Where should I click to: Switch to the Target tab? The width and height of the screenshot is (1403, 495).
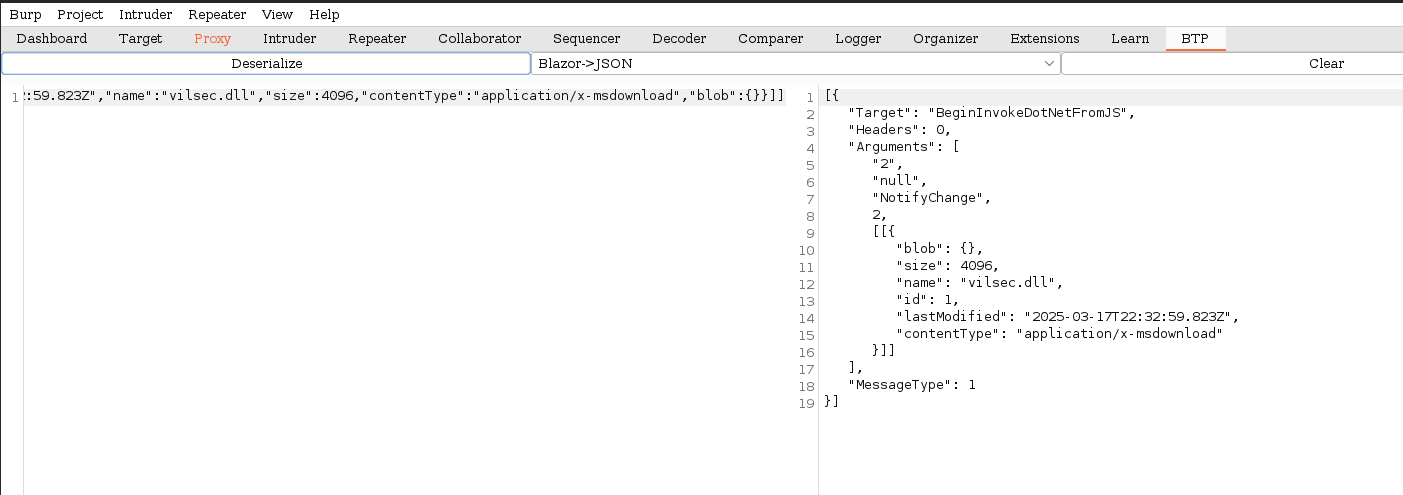(140, 39)
